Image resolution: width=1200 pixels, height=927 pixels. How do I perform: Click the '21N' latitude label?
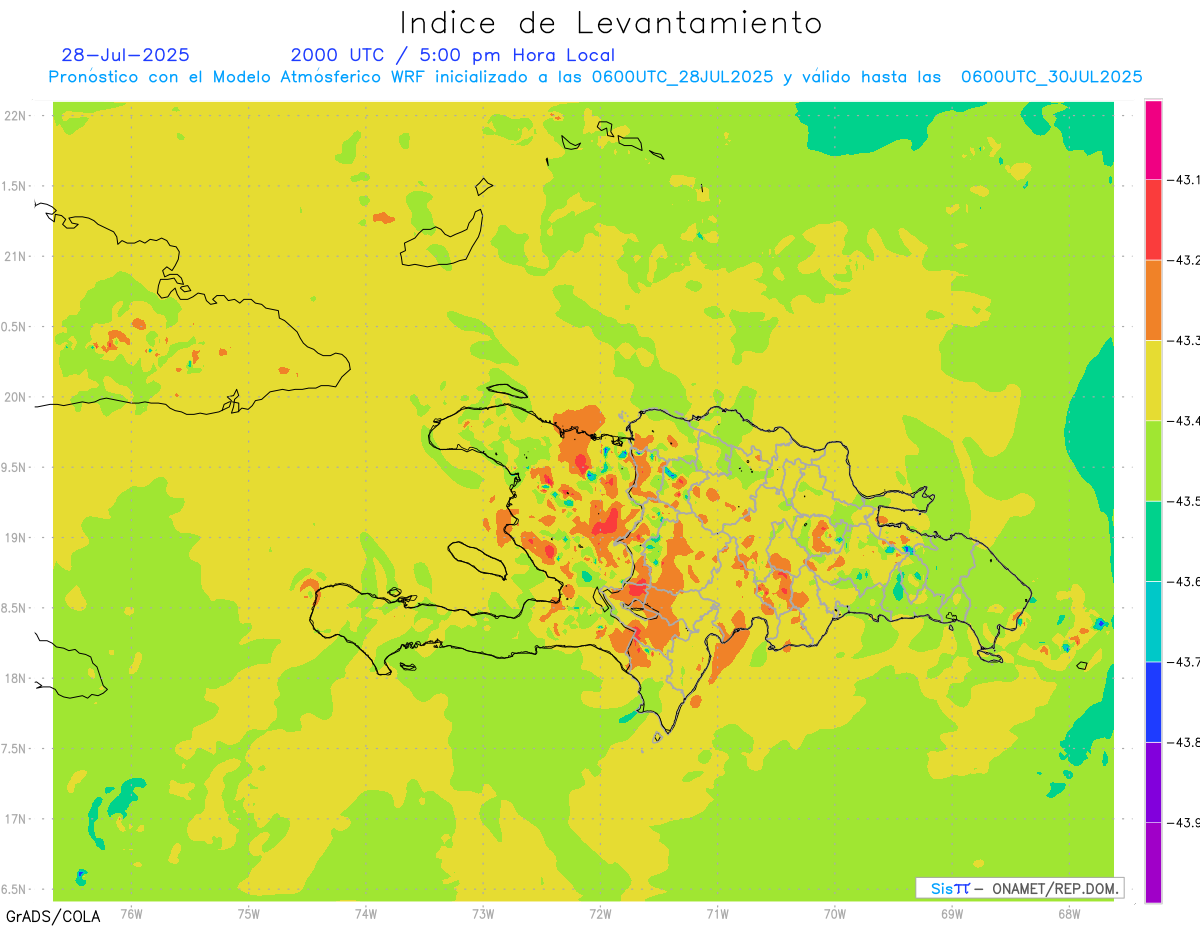pyautogui.click(x=16, y=256)
